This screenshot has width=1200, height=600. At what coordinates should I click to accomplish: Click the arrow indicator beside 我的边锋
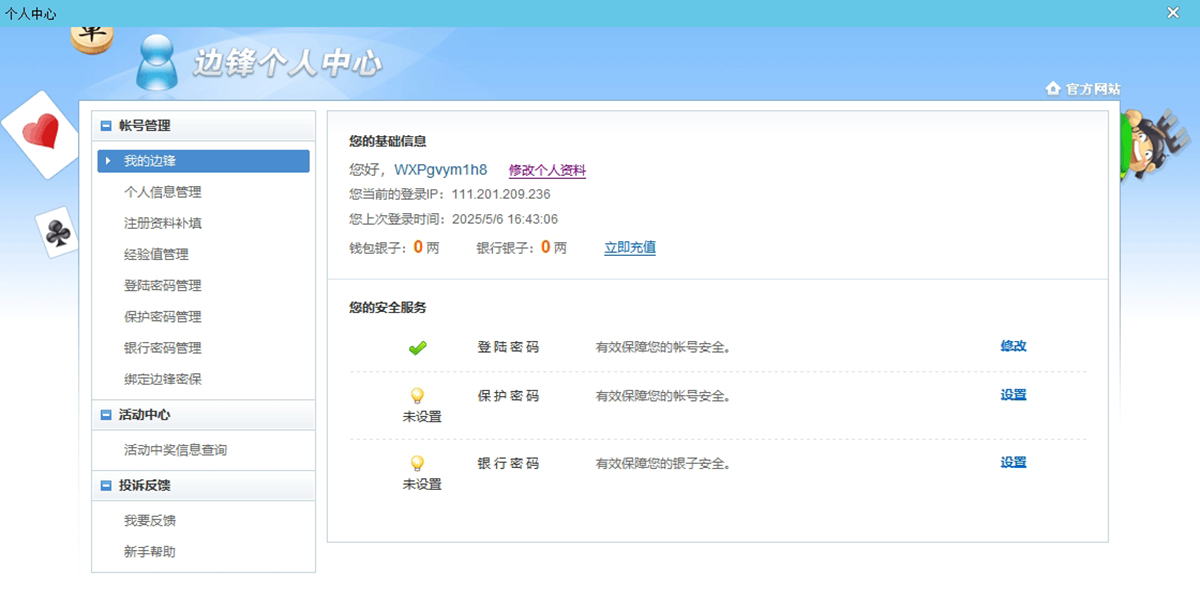110,160
